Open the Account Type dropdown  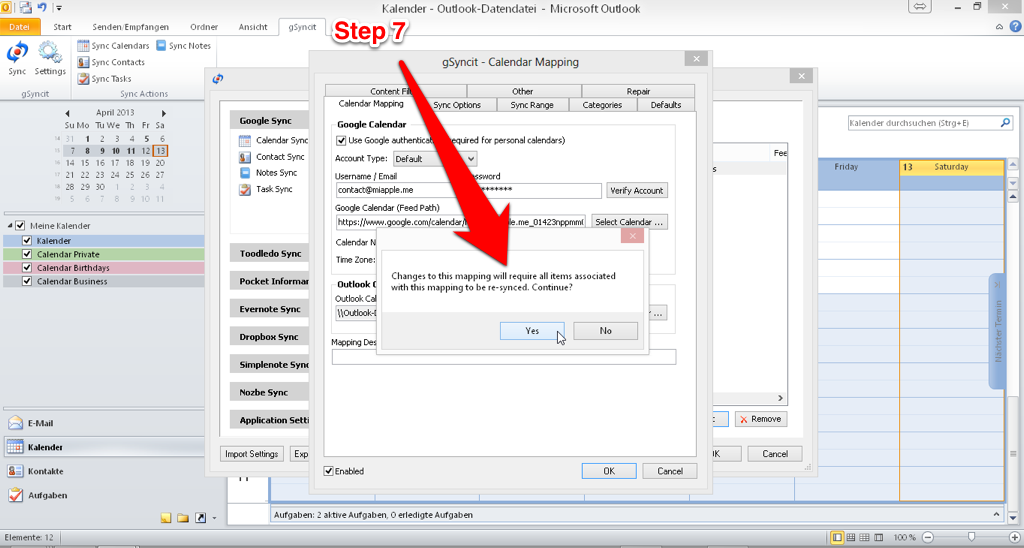point(434,159)
